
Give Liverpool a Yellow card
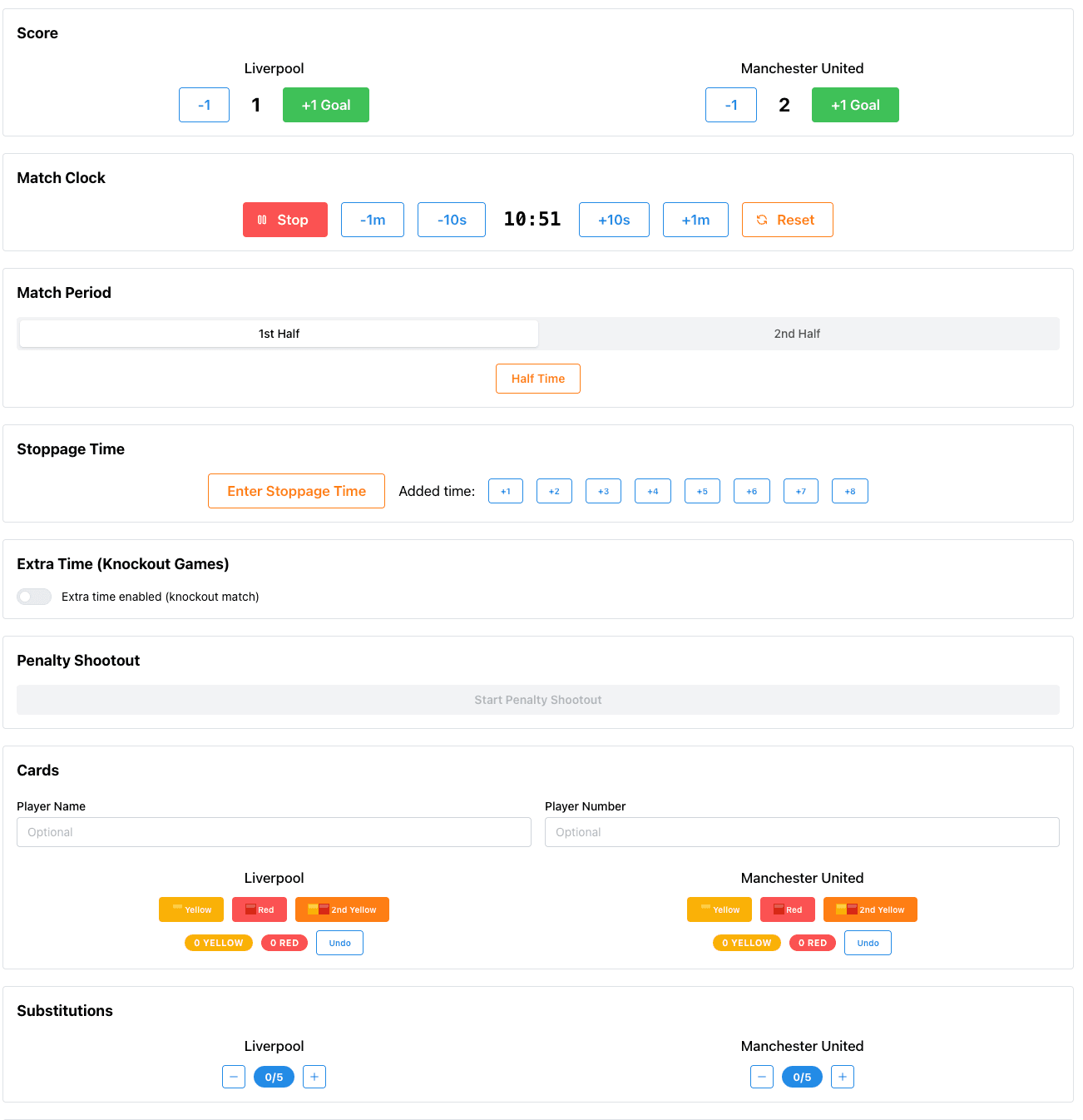point(190,909)
